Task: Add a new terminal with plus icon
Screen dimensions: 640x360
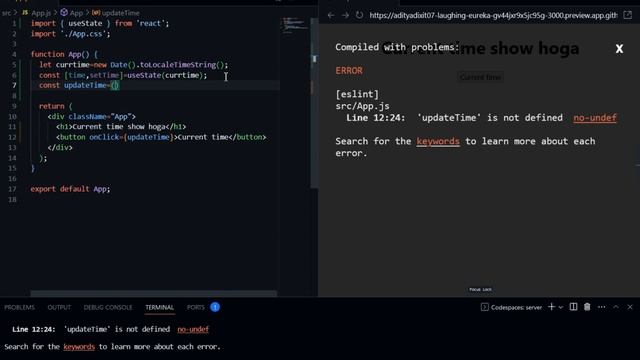Action: [551, 307]
